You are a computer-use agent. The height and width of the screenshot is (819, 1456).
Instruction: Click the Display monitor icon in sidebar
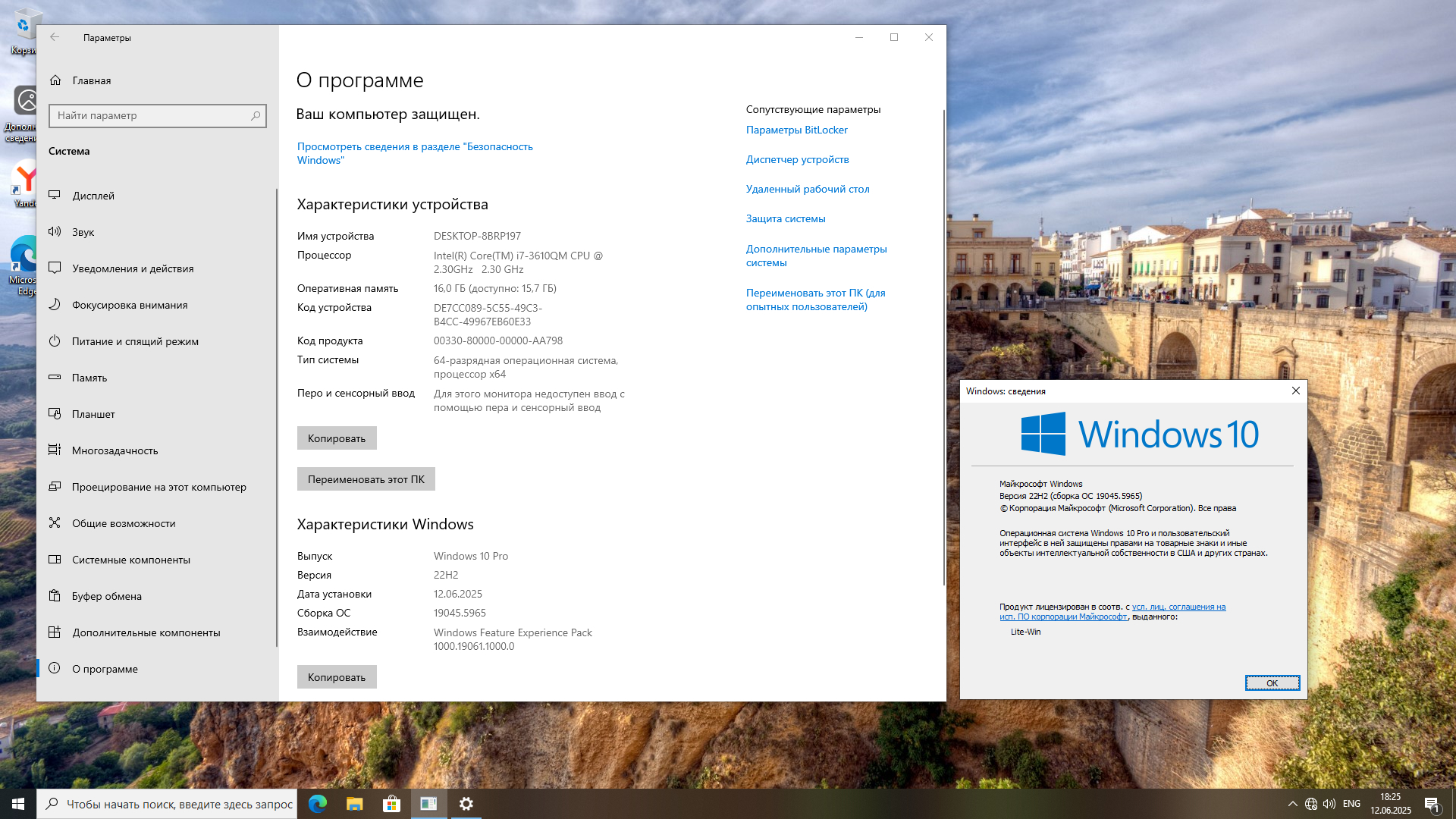point(55,195)
